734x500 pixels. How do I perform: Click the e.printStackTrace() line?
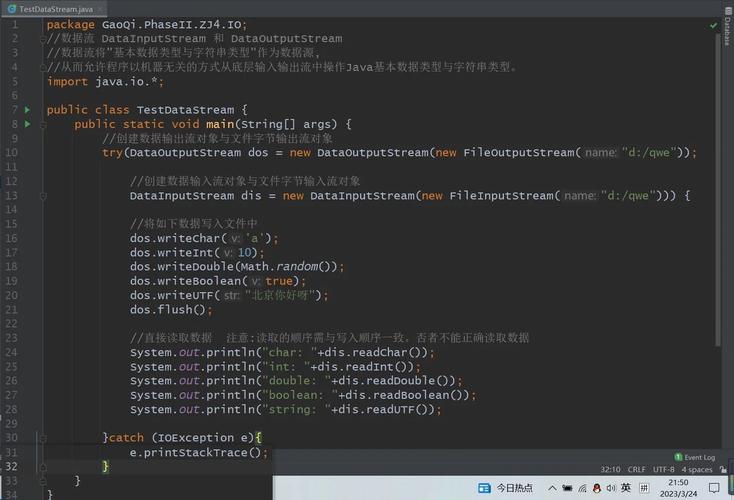tap(199, 453)
